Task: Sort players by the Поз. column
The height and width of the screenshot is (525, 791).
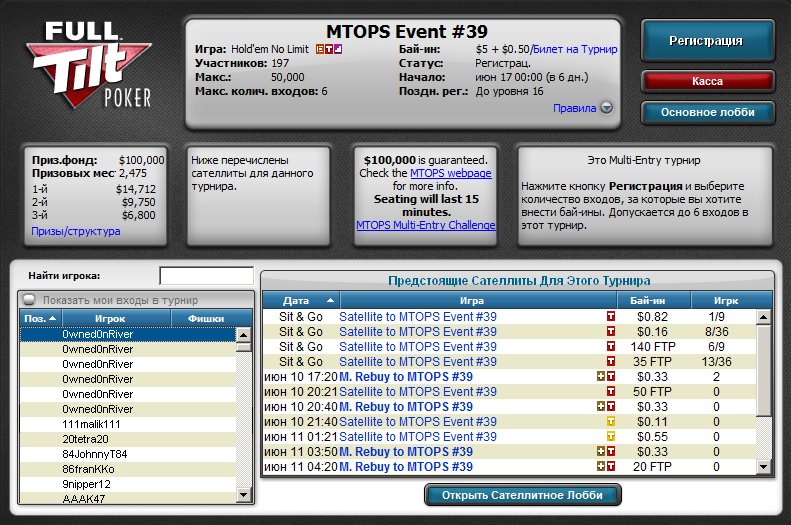Action: pos(40,318)
